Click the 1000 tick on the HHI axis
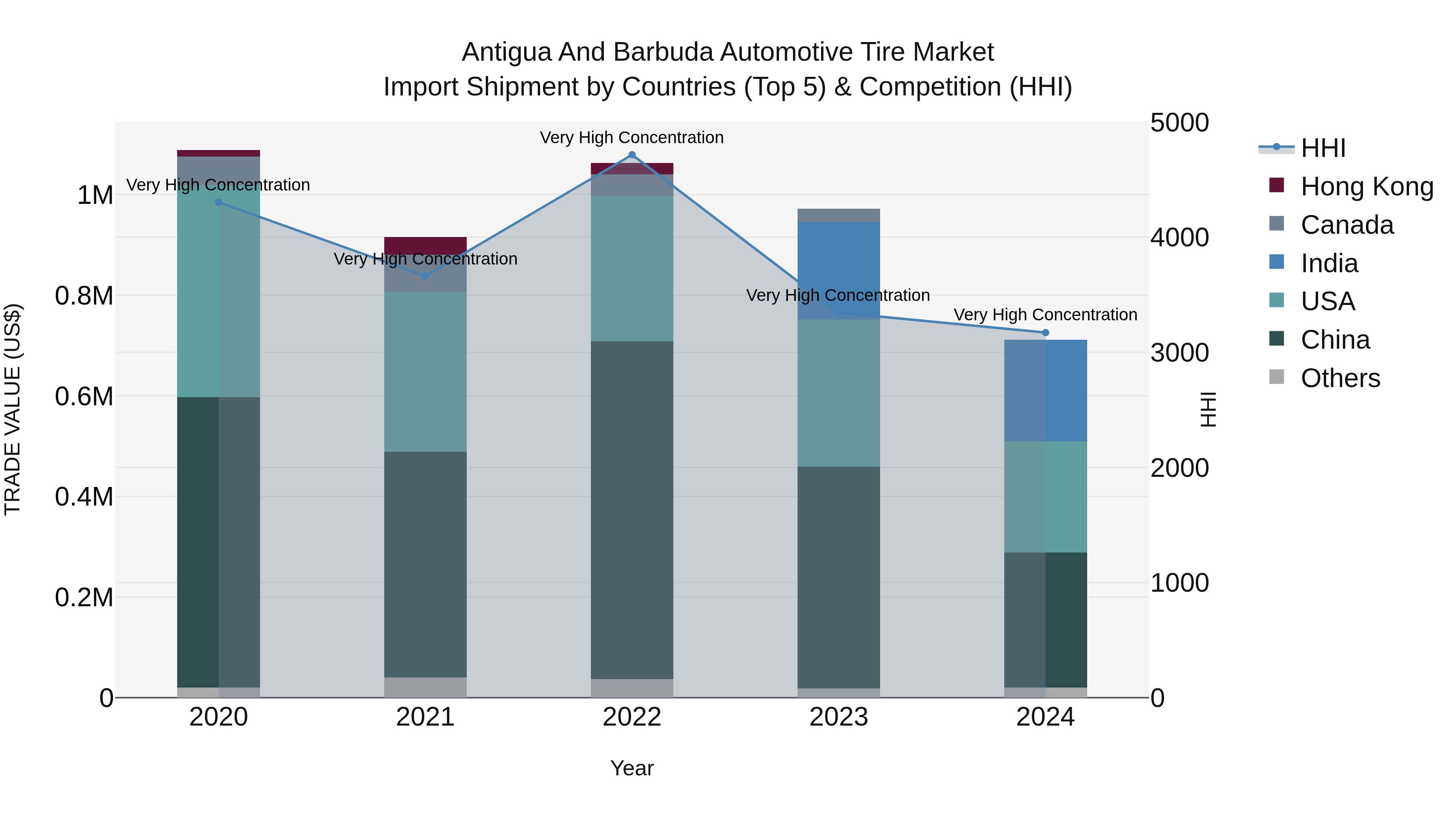This screenshot has height=819, width=1456. [x=1180, y=583]
